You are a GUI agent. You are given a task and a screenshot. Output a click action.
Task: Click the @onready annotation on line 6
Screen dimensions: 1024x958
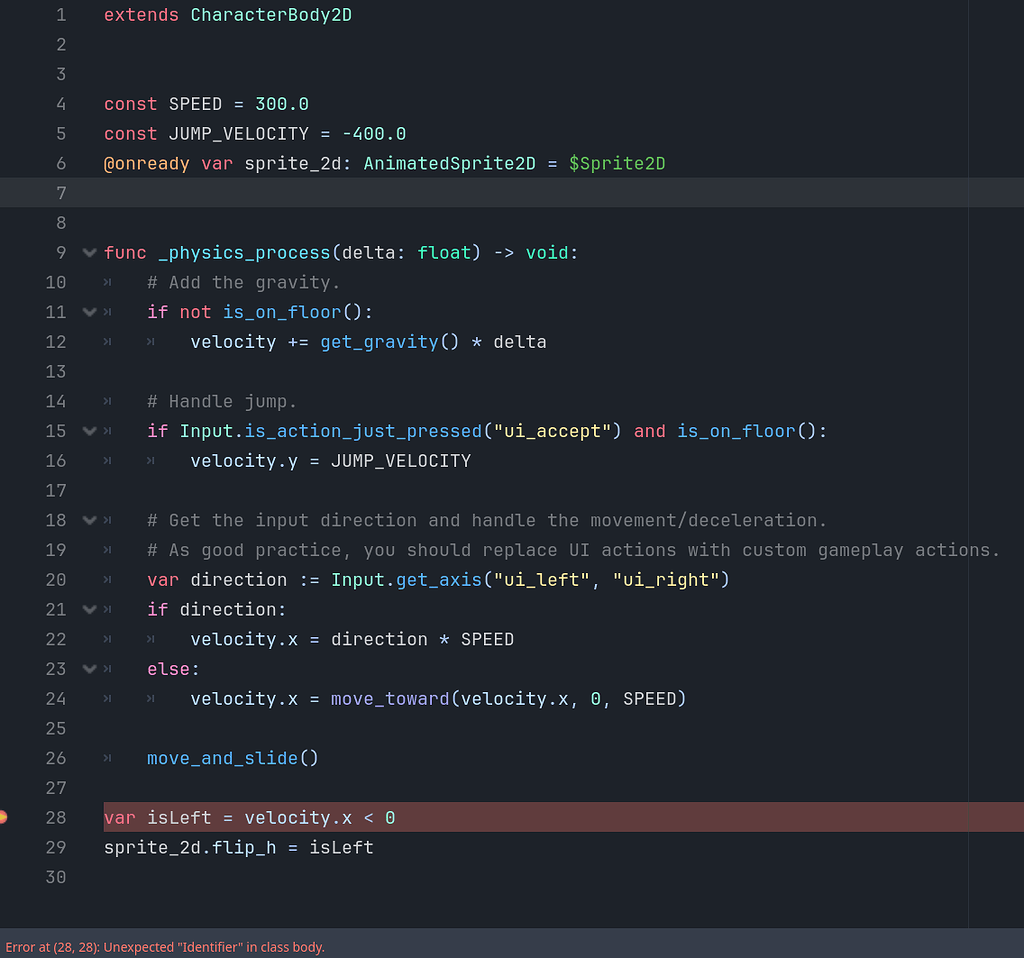147,163
